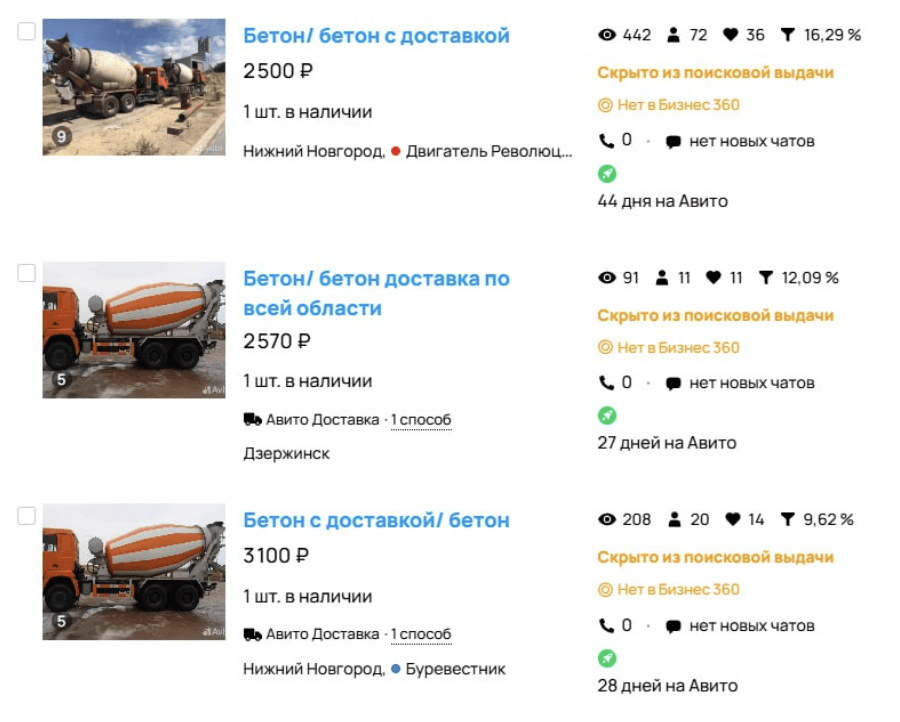Expand '1 способ' delivery options for Дзержинск listing
Viewport: 900px width, 722px height.
[x=421, y=420]
